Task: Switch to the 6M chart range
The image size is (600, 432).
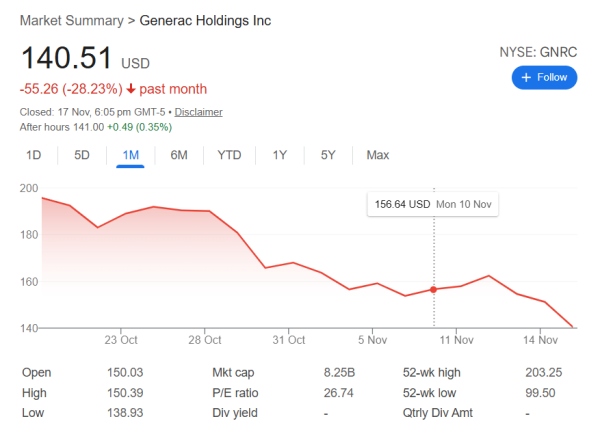Action: (x=179, y=155)
